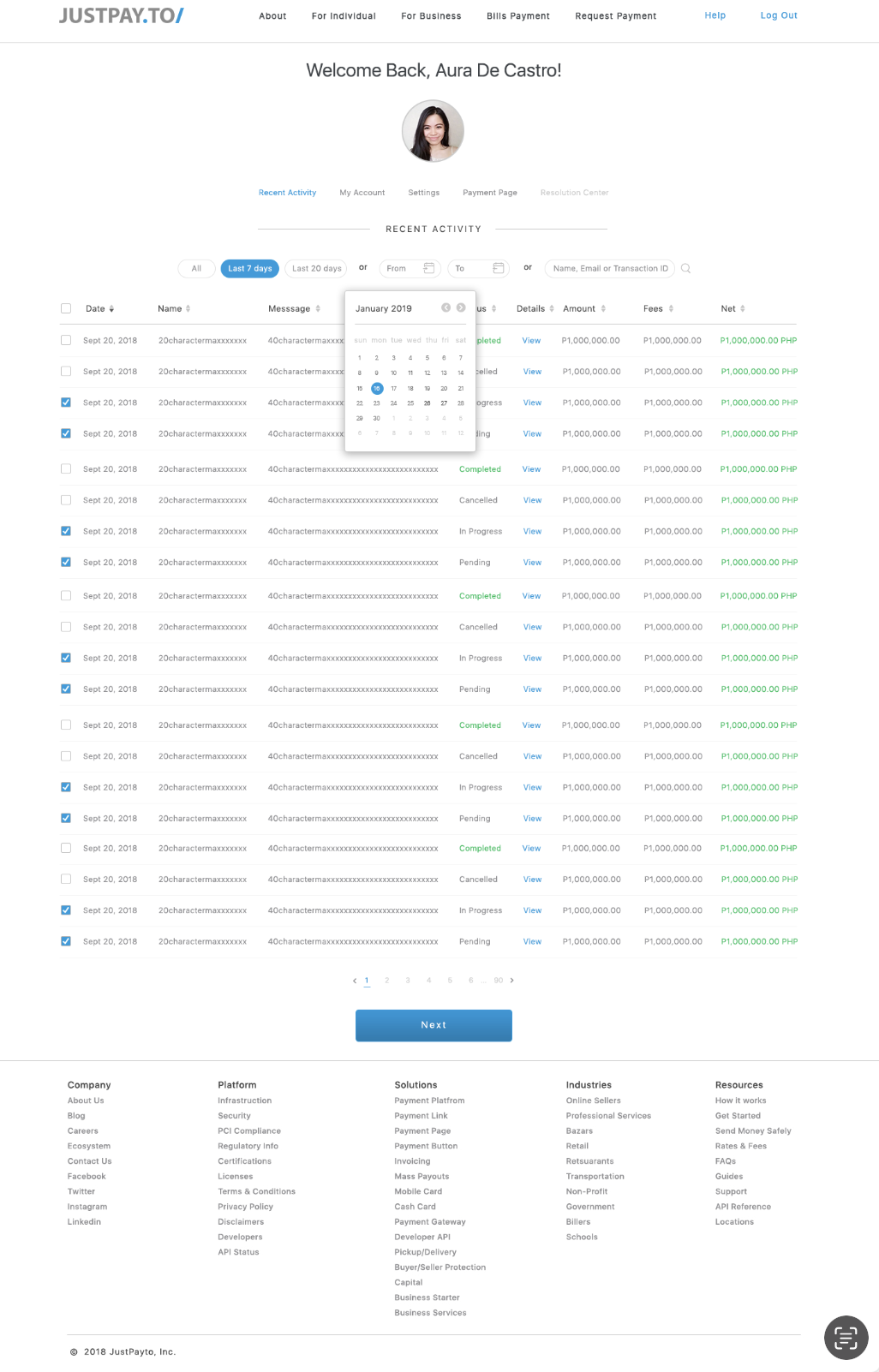Pick day 27 in the calendar
879x1372 pixels.
(444, 403)
